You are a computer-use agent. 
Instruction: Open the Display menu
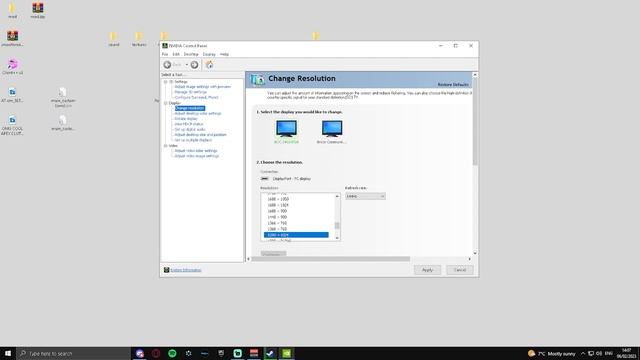point(209,54)
